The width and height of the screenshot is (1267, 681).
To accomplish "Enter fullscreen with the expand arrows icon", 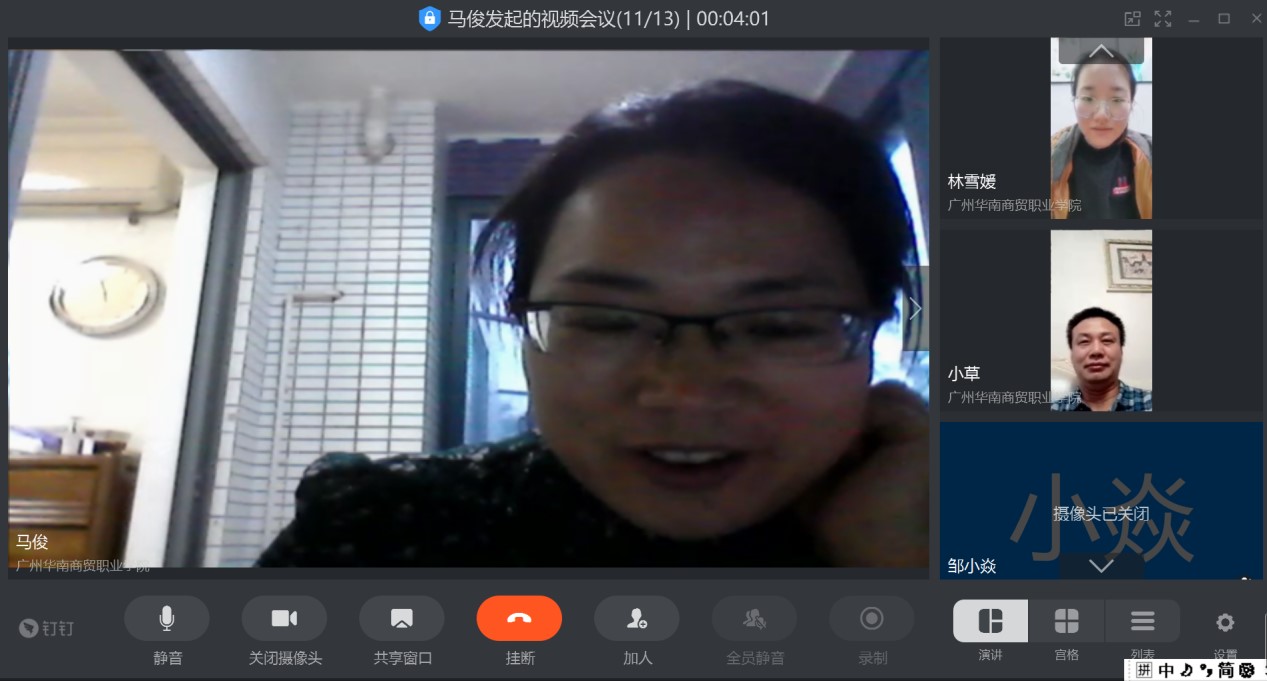I will (1163, 18).
